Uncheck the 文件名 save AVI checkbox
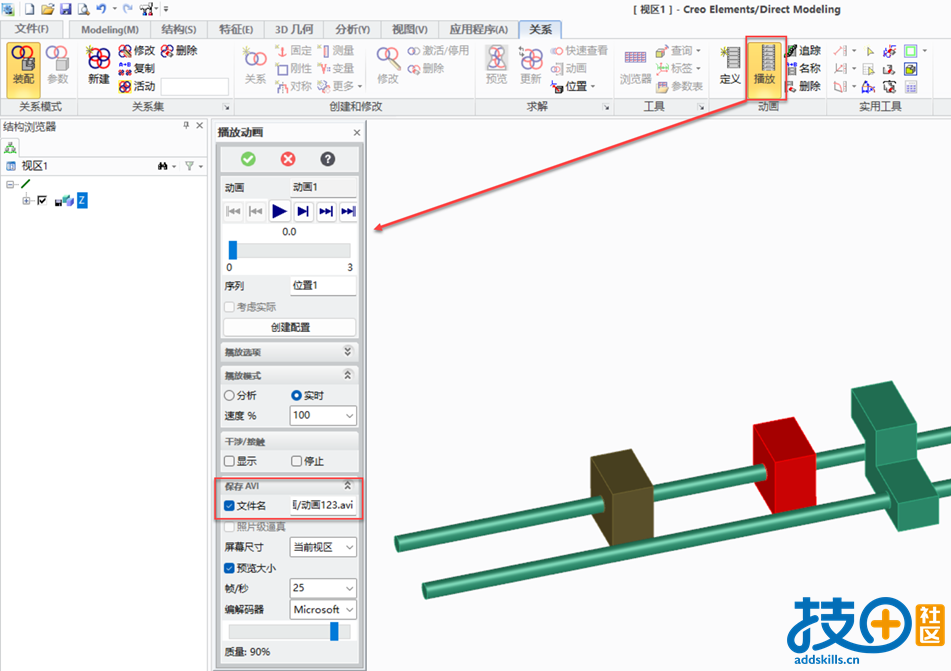Viewport: 951px width, 671px height. click(229, 505)
